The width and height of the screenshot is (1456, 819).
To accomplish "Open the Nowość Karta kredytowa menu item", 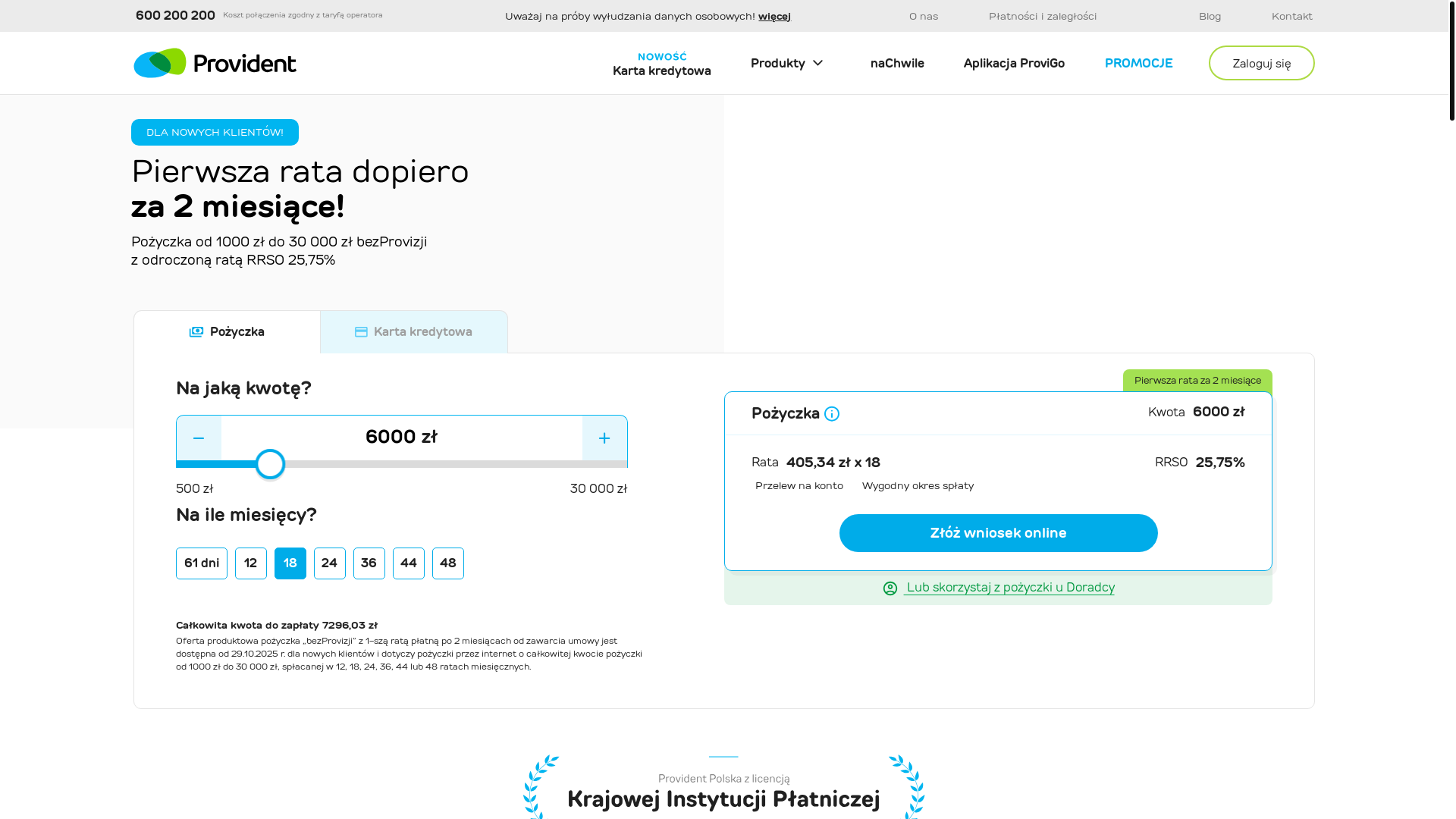I will pos(662,64).
